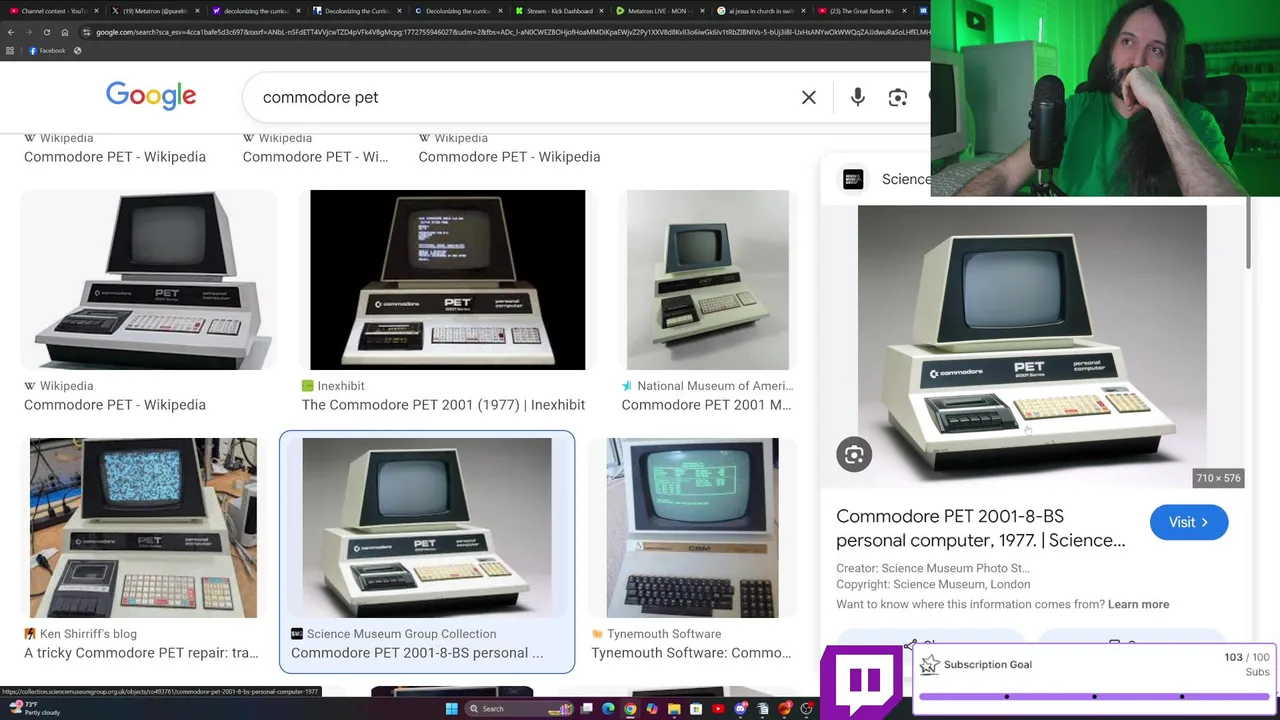Open the Commodore PET 2001-8-BS title link
This screenshot has width=1280, height=720.
pos(980,528)
